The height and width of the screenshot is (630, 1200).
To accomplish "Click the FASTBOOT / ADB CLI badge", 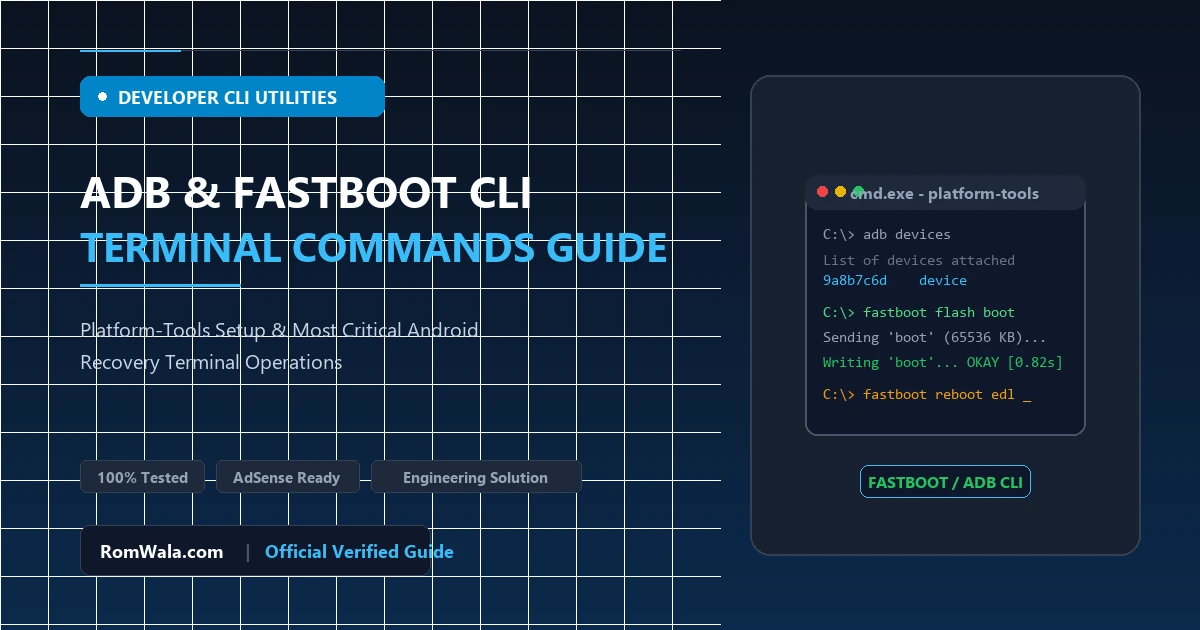I will pos(945,482).
